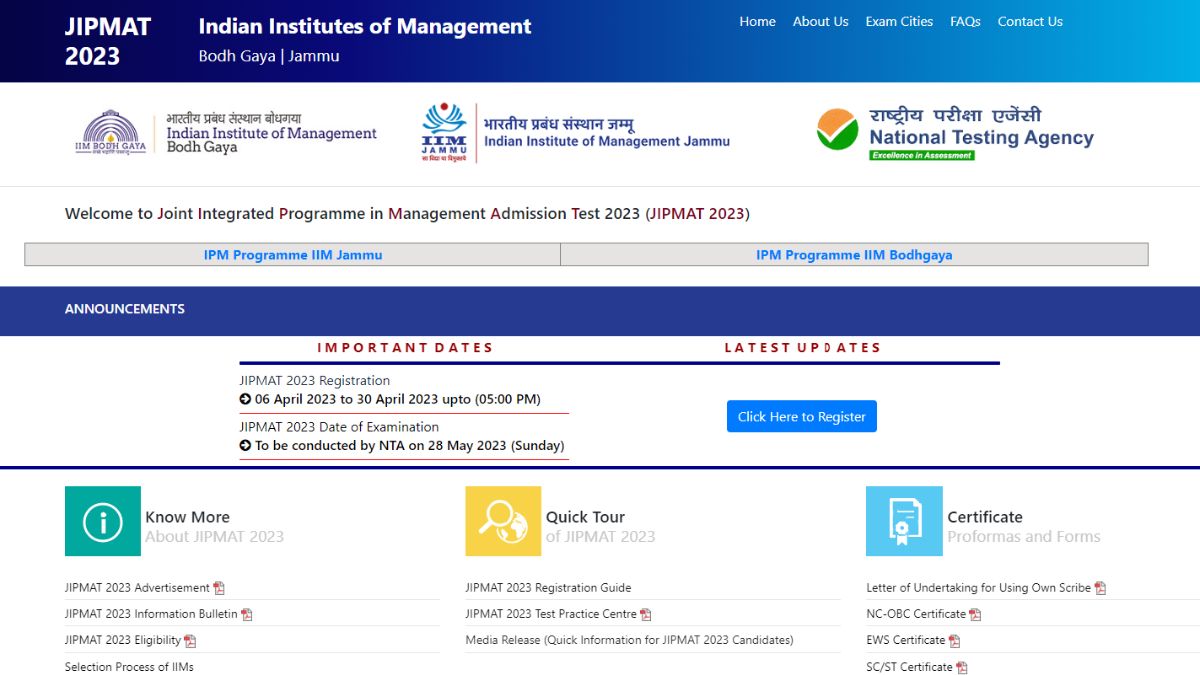Click the 'Bodh Gaya | Jammu' subtitle

tap(269, 56)
